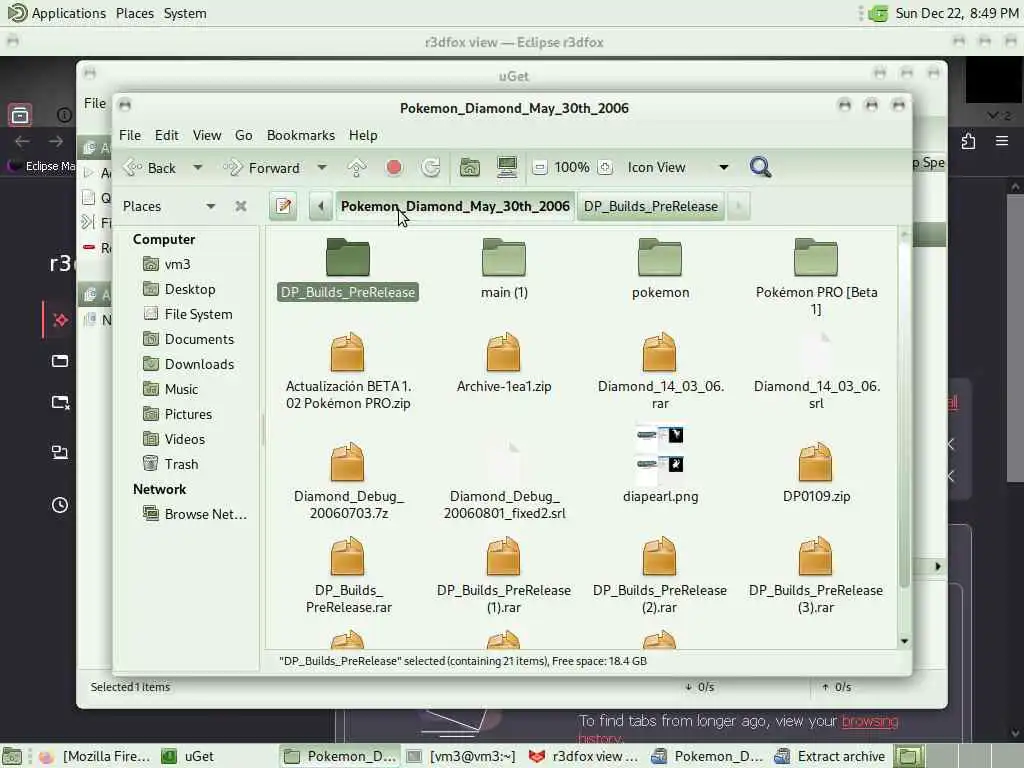Open file search magnifier
The image size is (1024, 768).
(760, 168)
